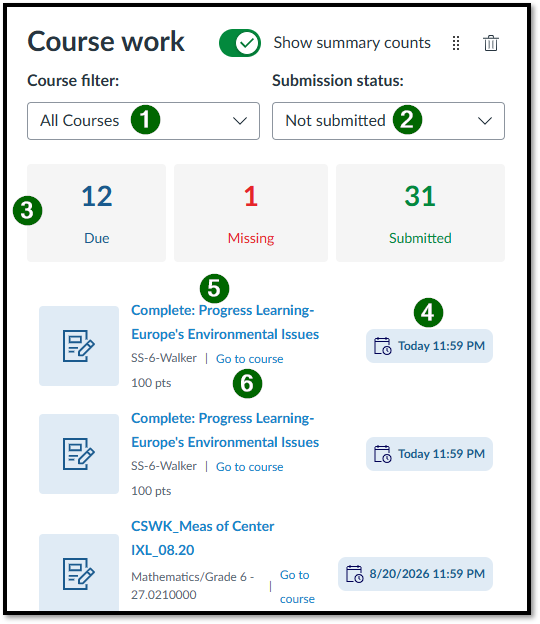Click the calendar icon on the first due date
Image resolution: width=540 pixels, height=624 pixels.
pyautogui.click(x=382, y=346)
